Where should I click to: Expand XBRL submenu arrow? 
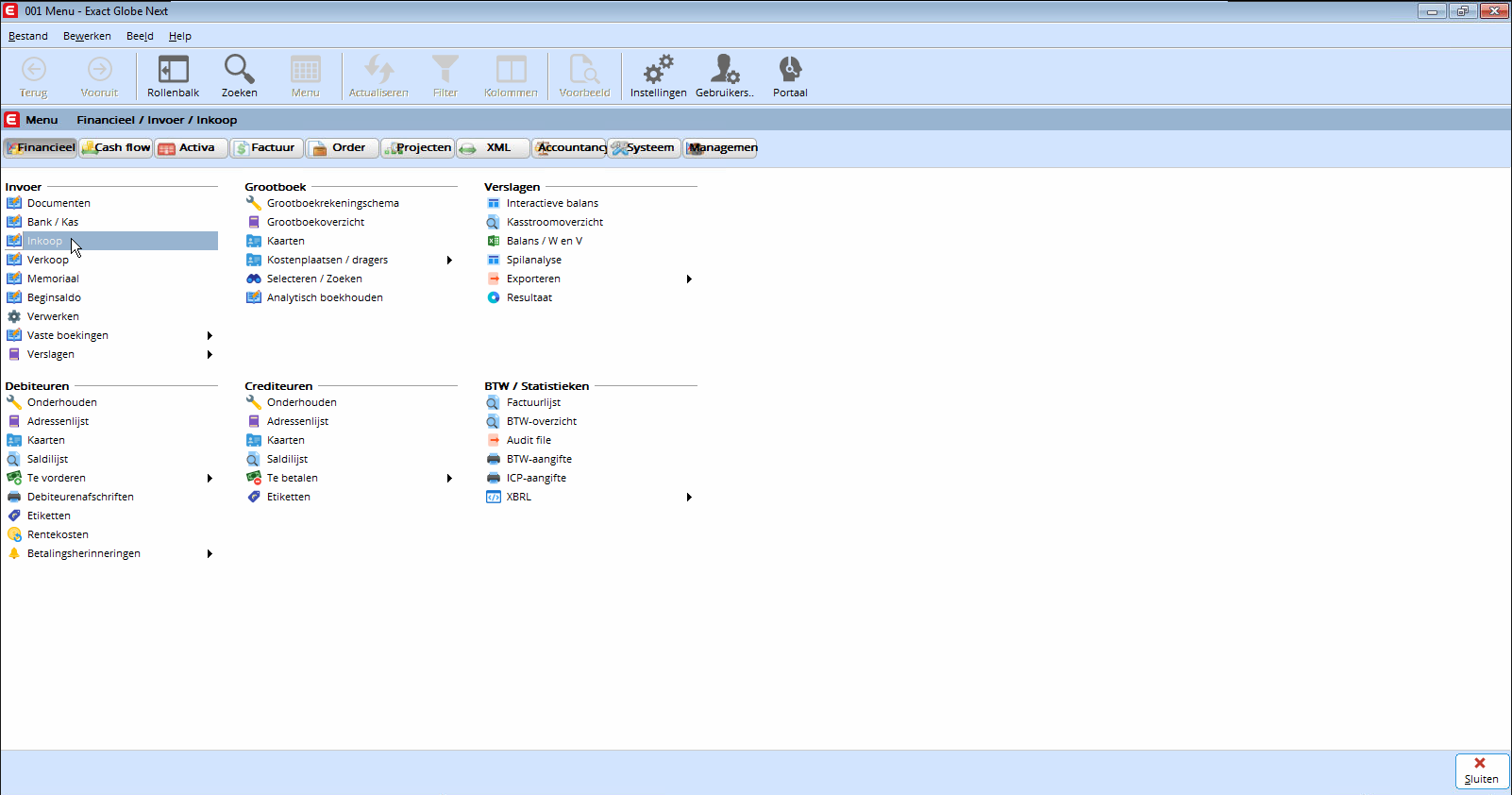pyautogui.click(x=689, y=497)
